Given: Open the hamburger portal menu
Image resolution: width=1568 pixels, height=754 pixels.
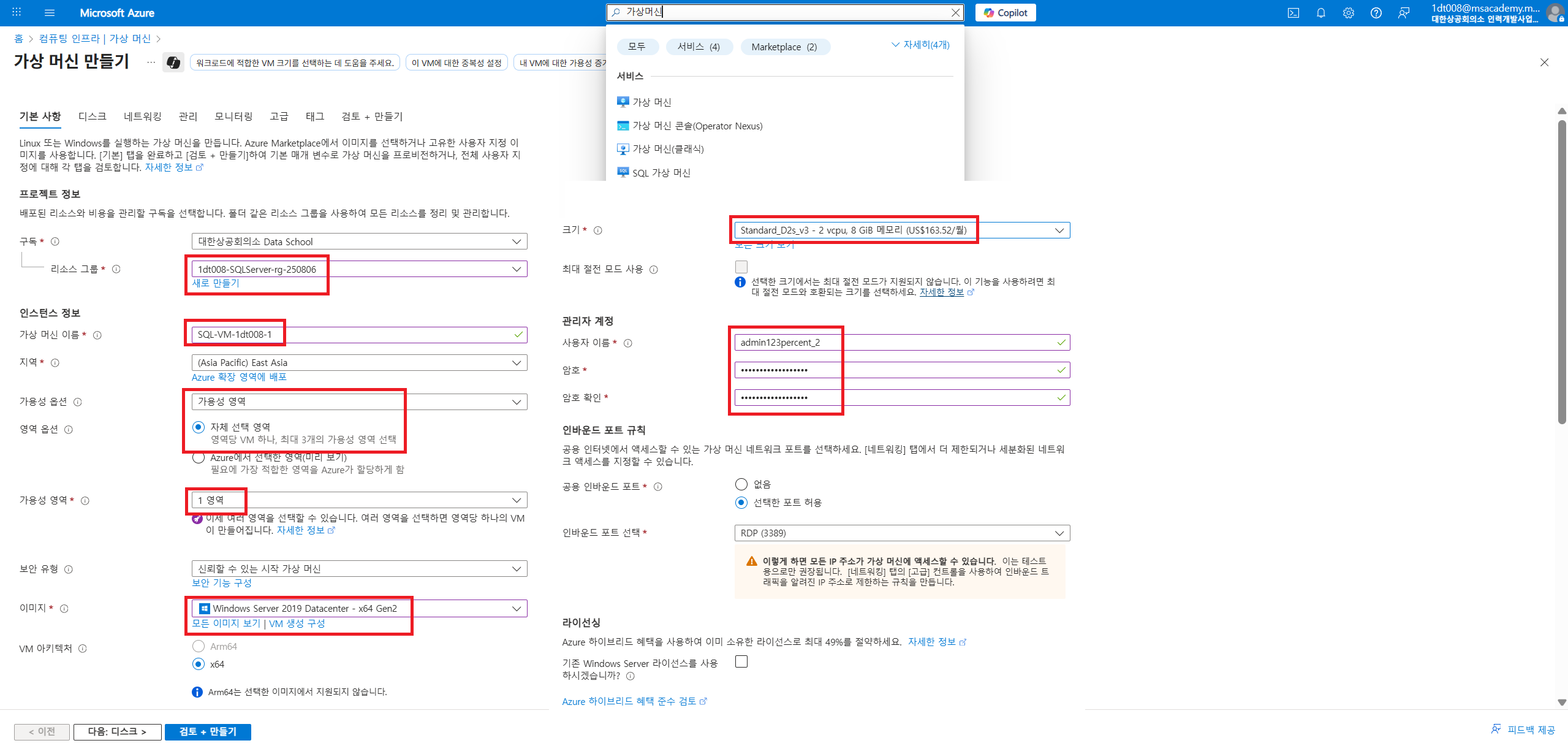Looking at the screenshot, I should coord(50,13).
